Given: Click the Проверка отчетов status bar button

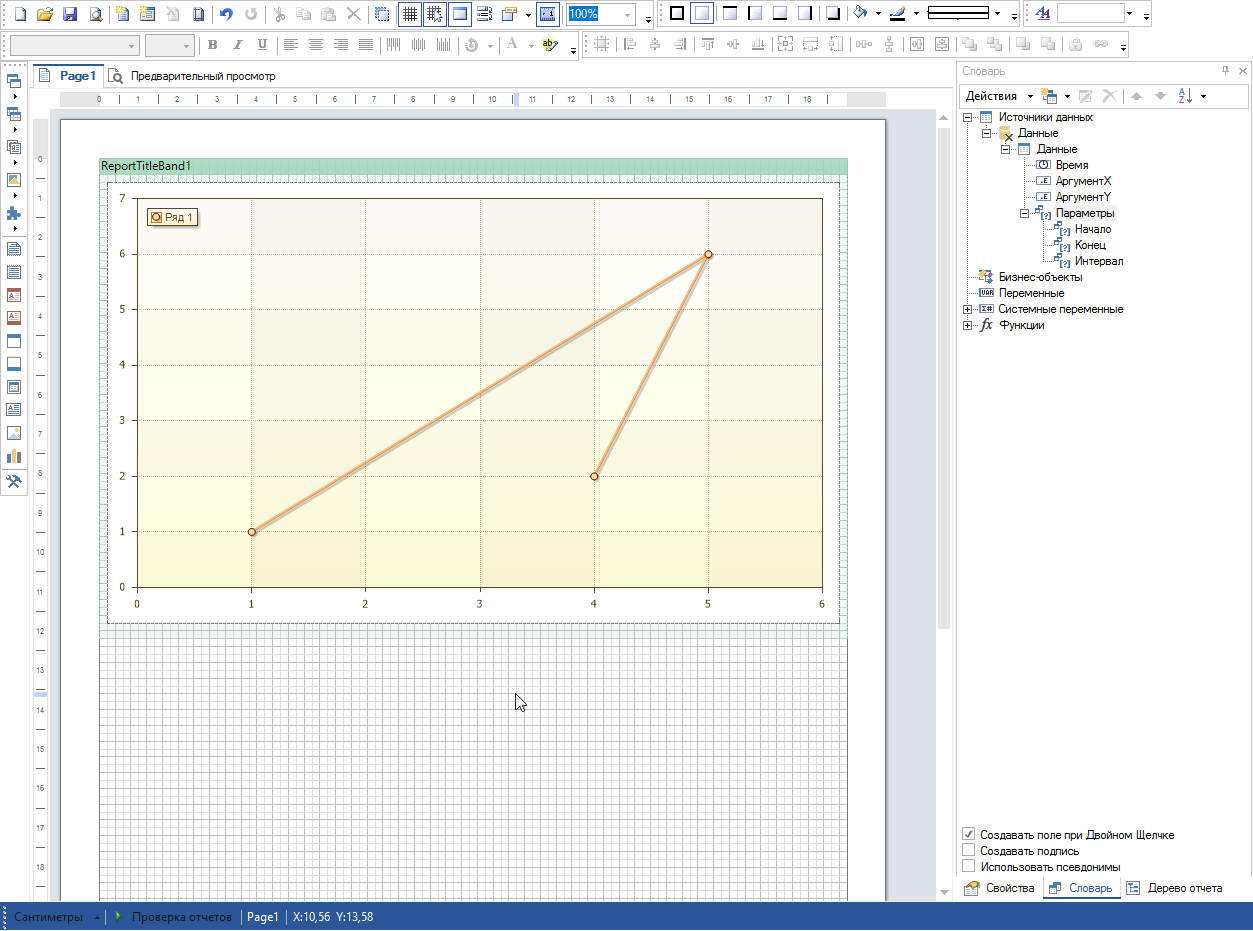Looking at the screenshot, I should pos(174,917).
